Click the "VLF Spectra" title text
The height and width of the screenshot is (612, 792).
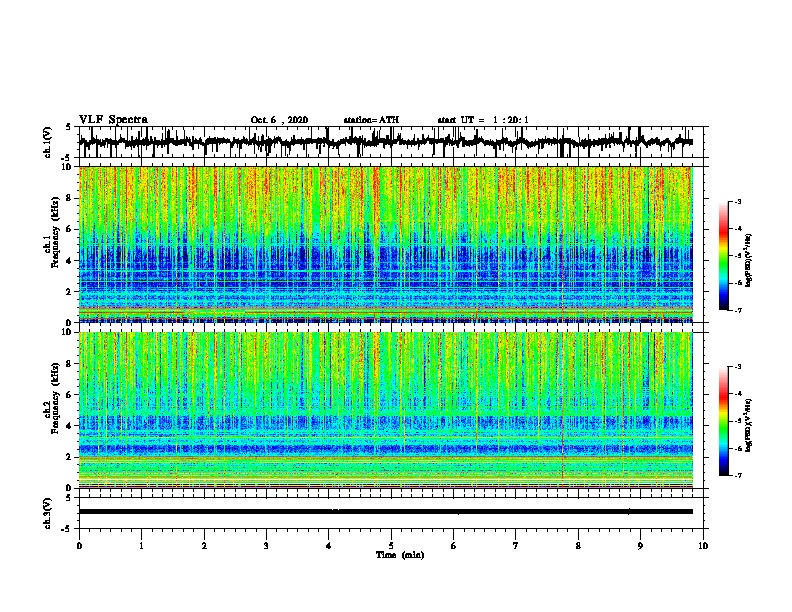[113, 120]
